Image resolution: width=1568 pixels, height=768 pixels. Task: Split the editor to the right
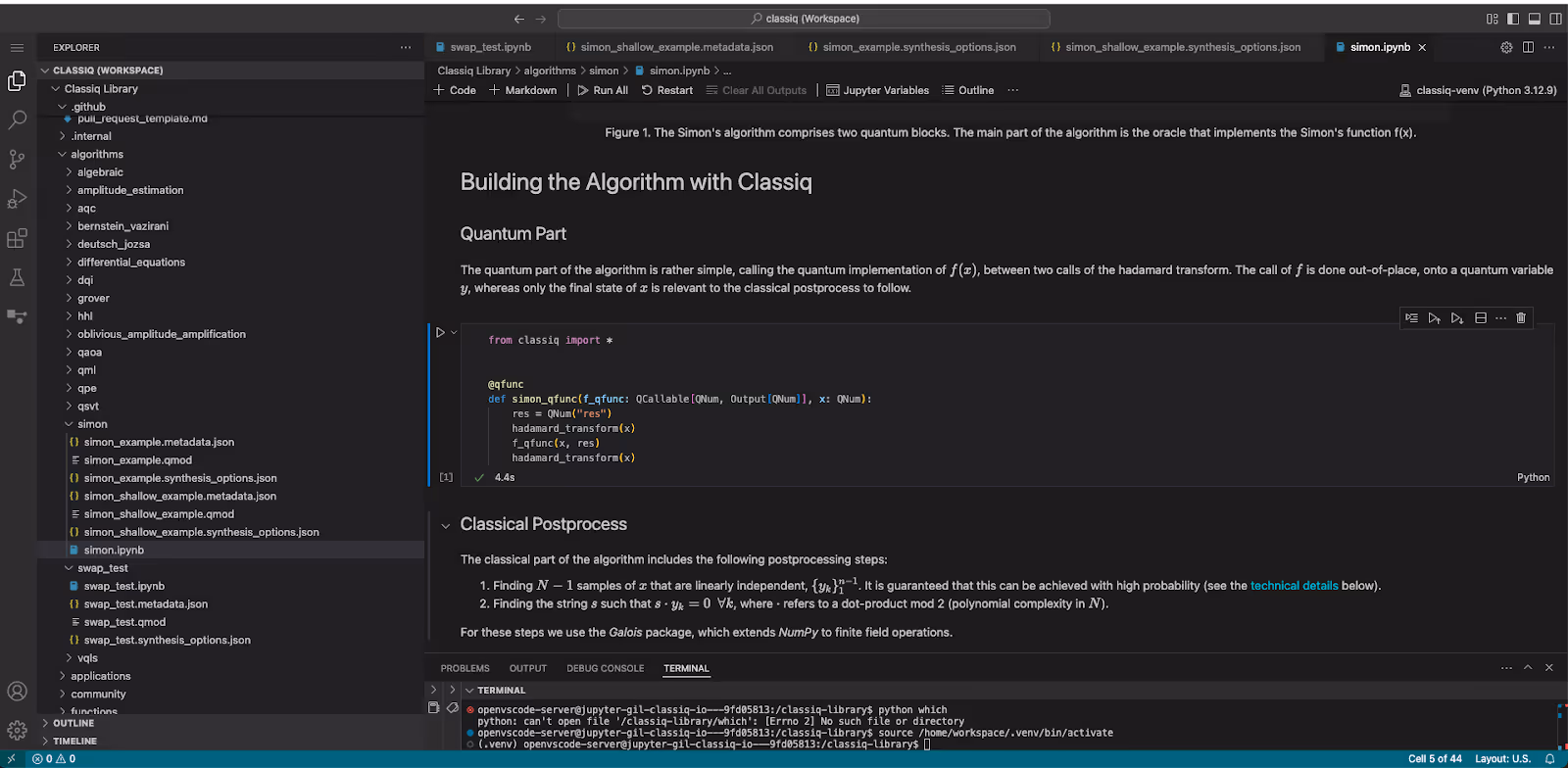tap(1528, 47)
